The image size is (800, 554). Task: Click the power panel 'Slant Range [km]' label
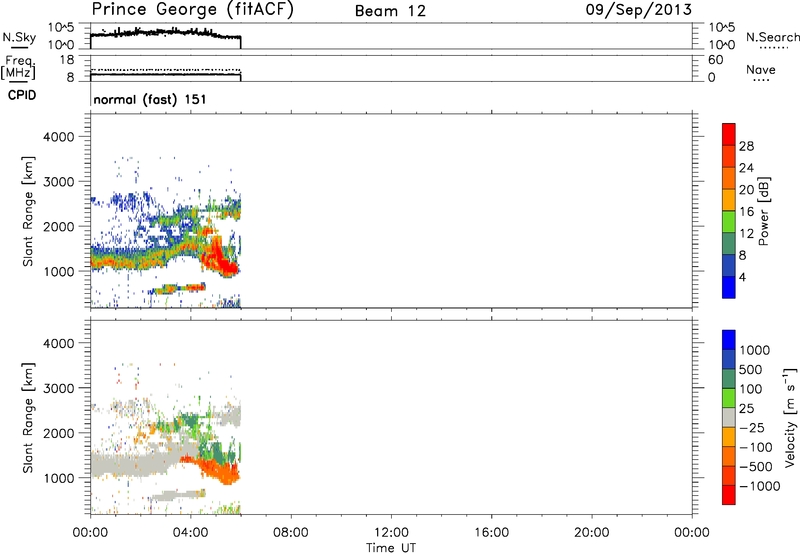pos(28,211)
